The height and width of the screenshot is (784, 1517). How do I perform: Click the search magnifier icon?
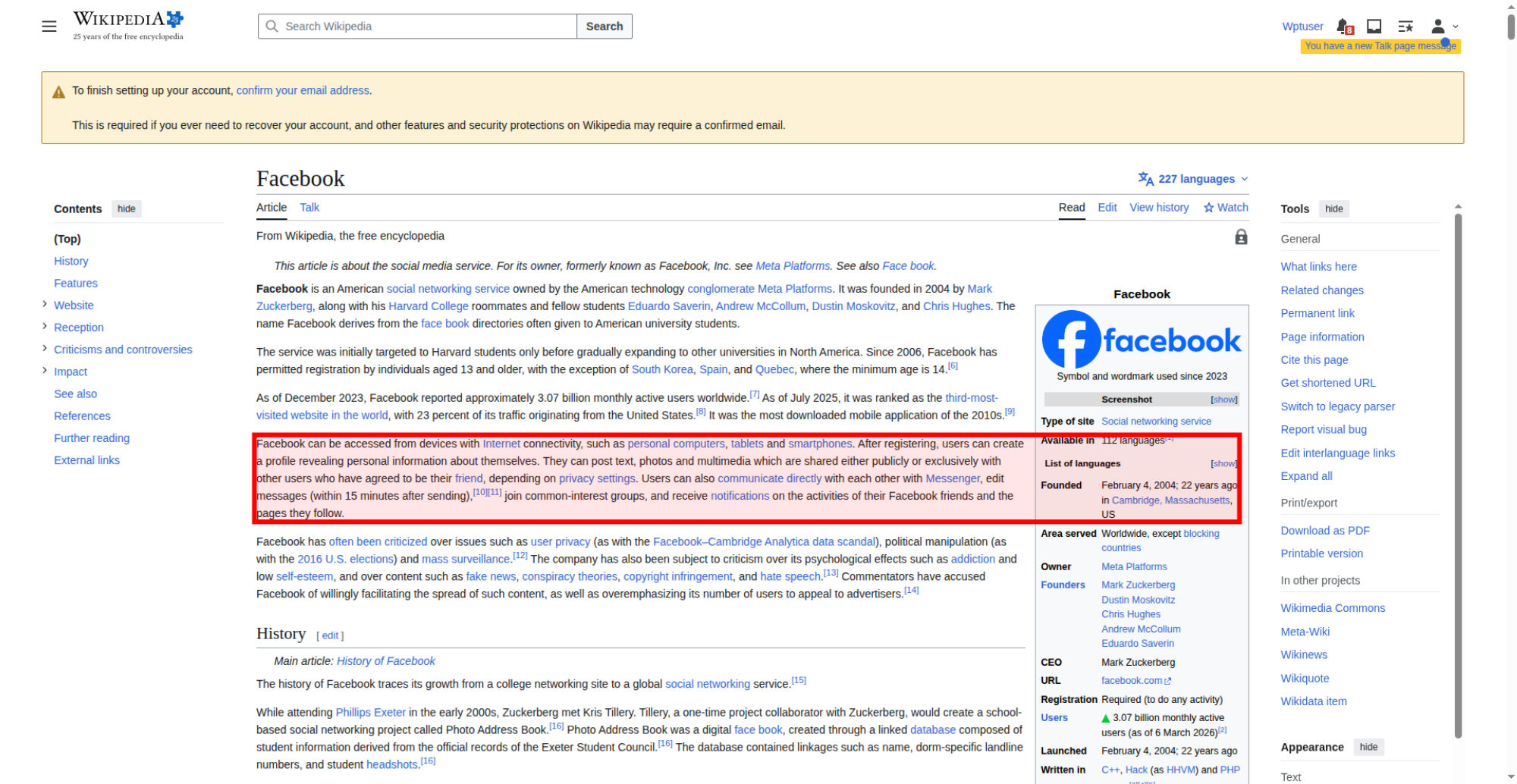click(x=272, y=27)
